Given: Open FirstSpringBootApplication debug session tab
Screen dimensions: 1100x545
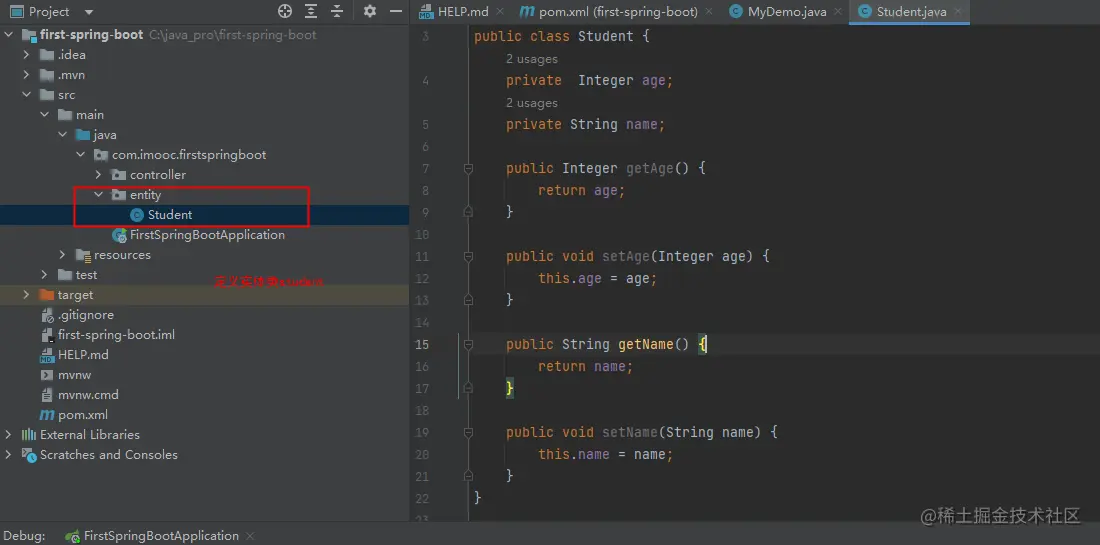Looking at the screenshot, I should pos(161,536).
